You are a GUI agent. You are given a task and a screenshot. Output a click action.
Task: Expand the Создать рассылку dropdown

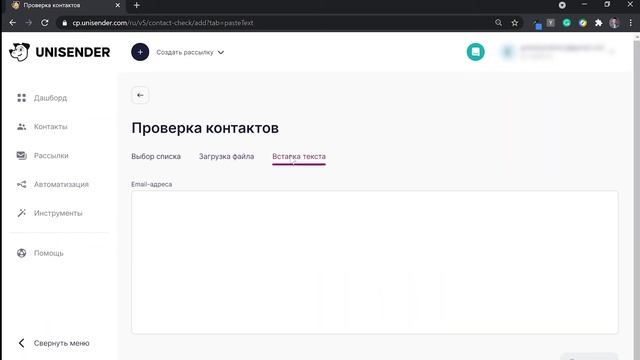pyautogui.click(x=190, y=52)
